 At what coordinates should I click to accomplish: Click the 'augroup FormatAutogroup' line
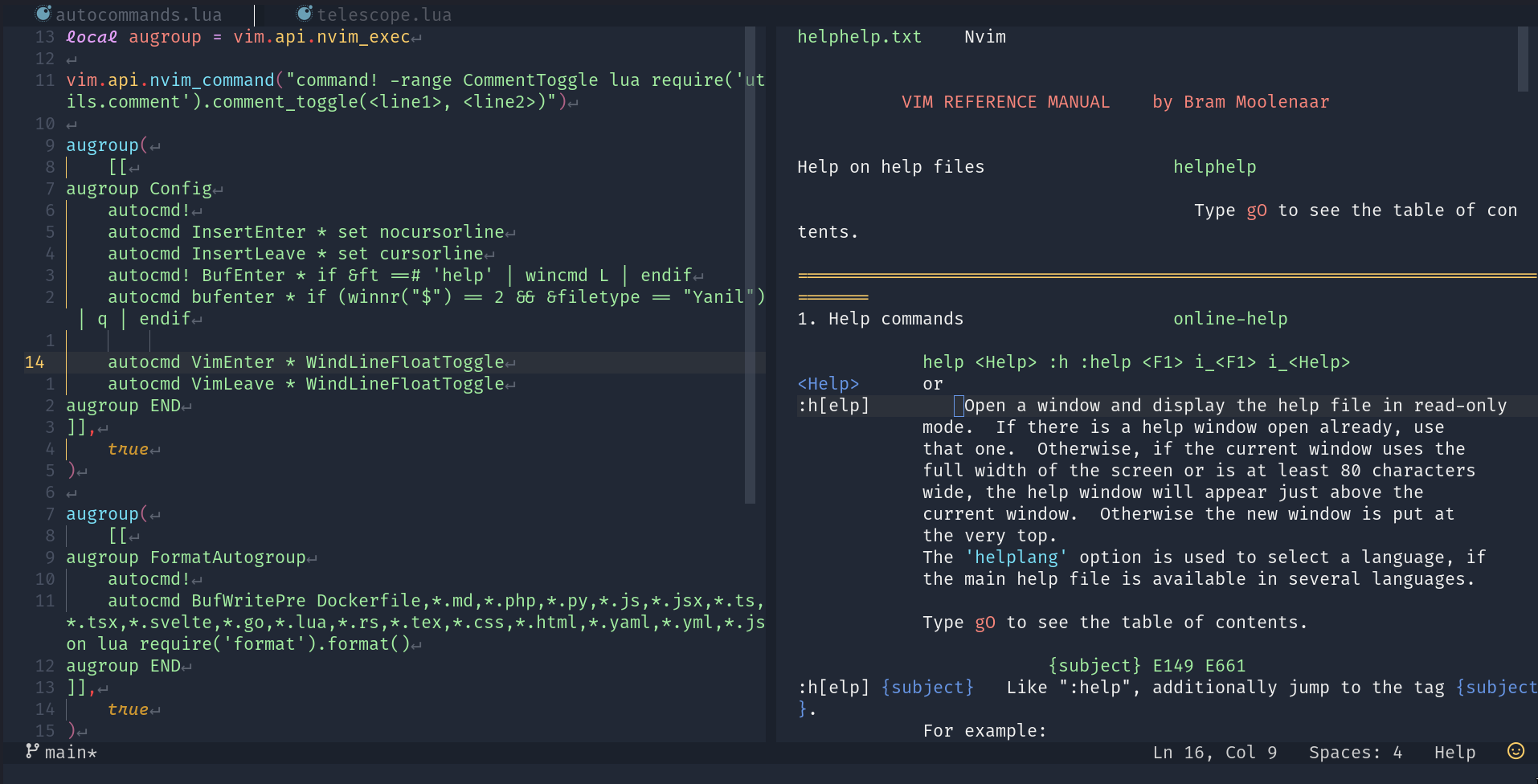coord(186,557)
